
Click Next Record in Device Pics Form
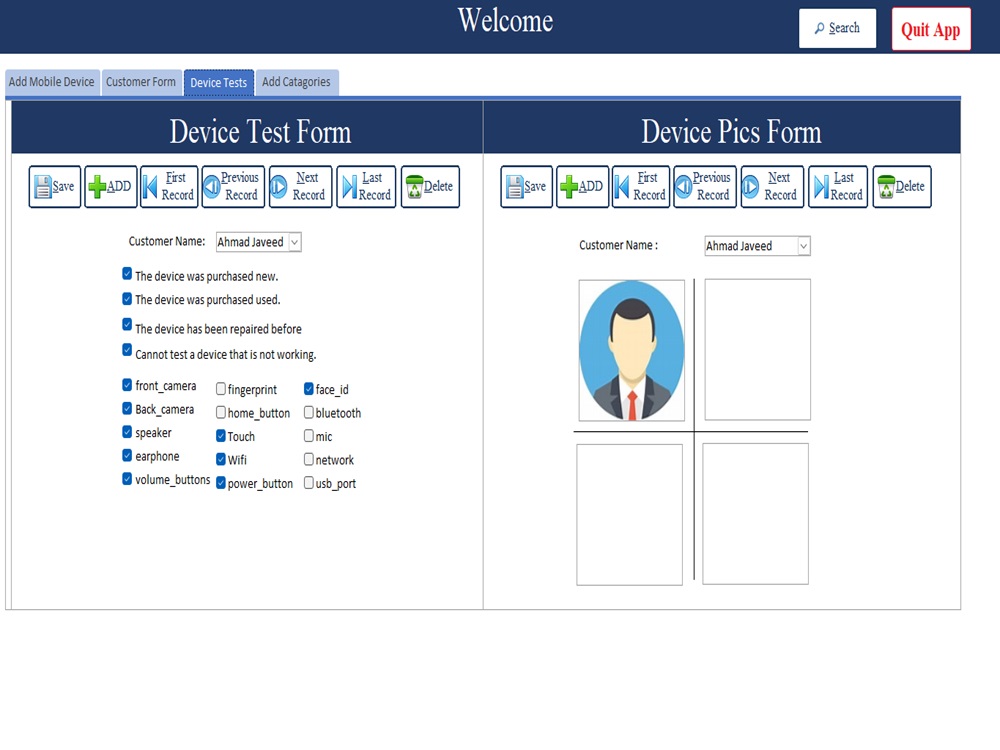point(772,186)
